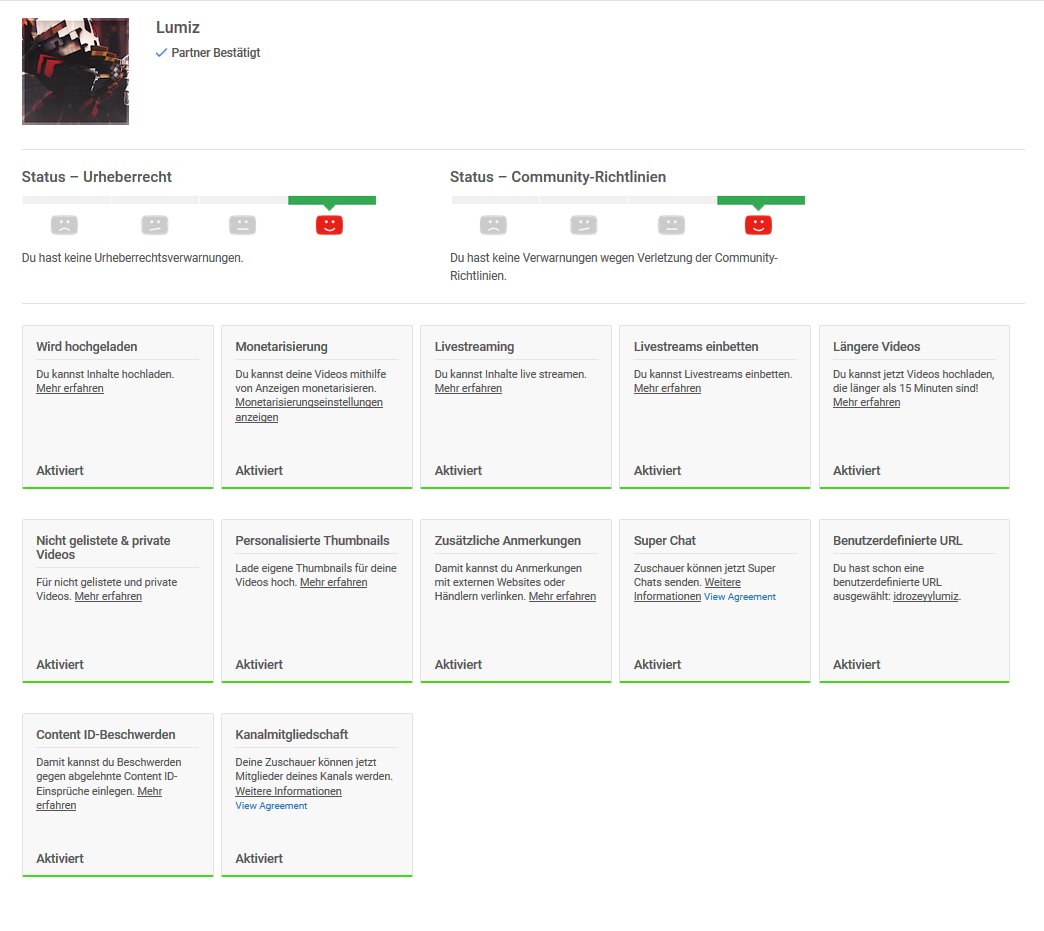Click the Kanalmitgliedschaft card title
1044x931 pixels.
coord(292,735)
